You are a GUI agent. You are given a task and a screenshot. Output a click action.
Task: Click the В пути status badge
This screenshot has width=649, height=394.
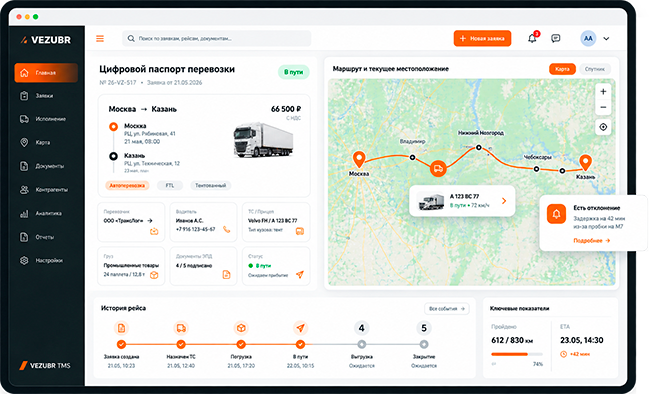tap(293, 72)
